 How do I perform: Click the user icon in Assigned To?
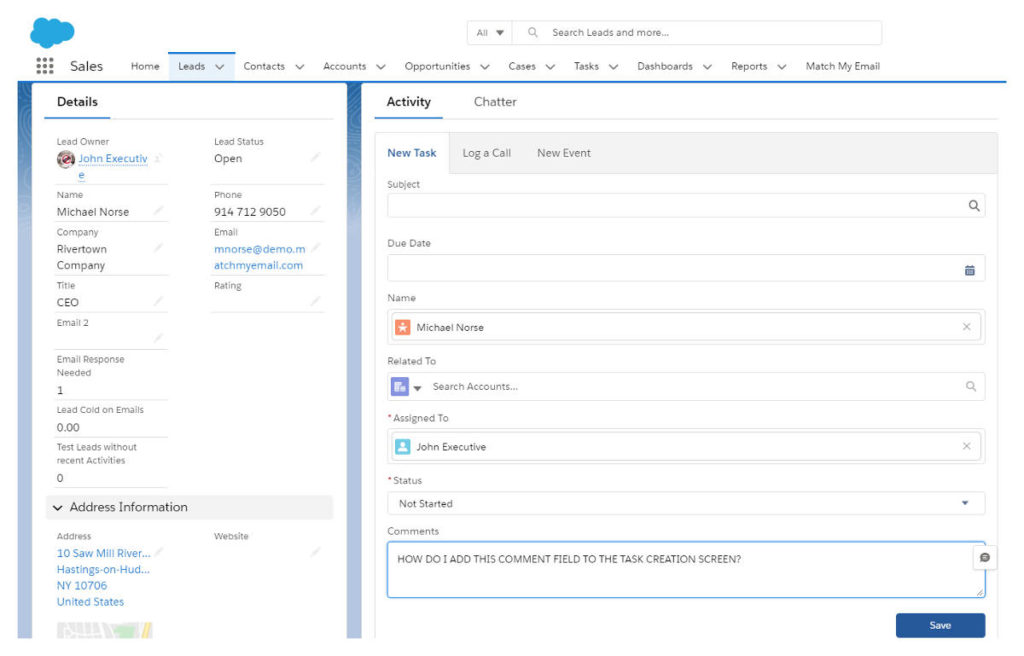[403, 447]
